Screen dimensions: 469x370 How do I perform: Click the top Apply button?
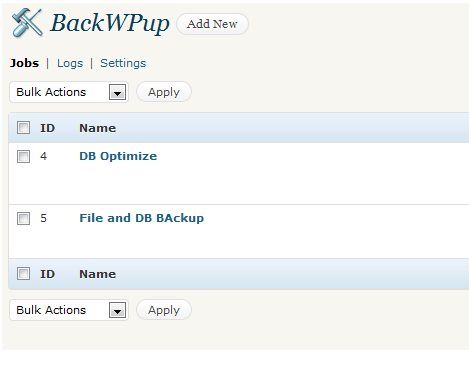[164, 92]
